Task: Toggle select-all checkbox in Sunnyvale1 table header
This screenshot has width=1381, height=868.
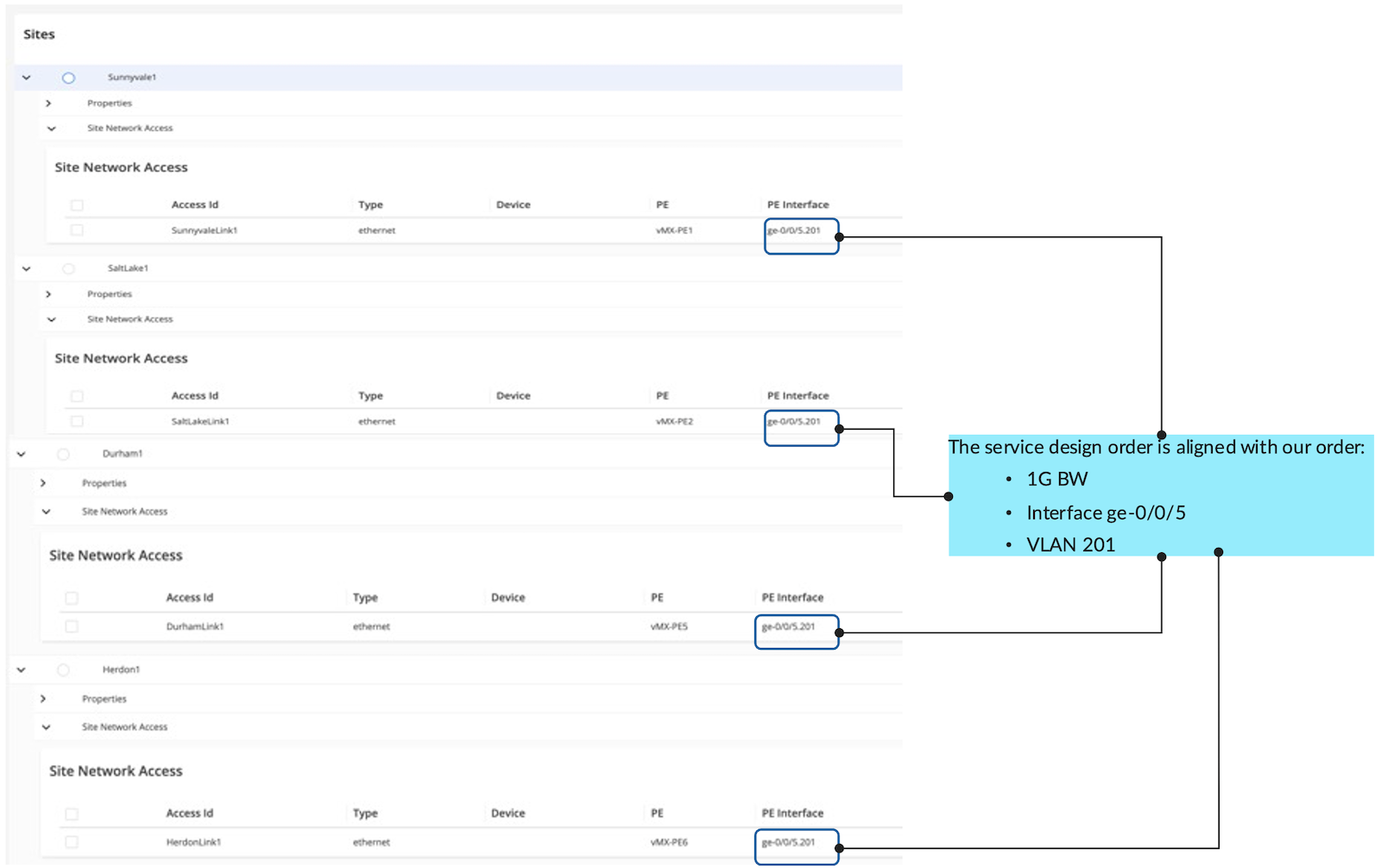Action: pos(77,205)
